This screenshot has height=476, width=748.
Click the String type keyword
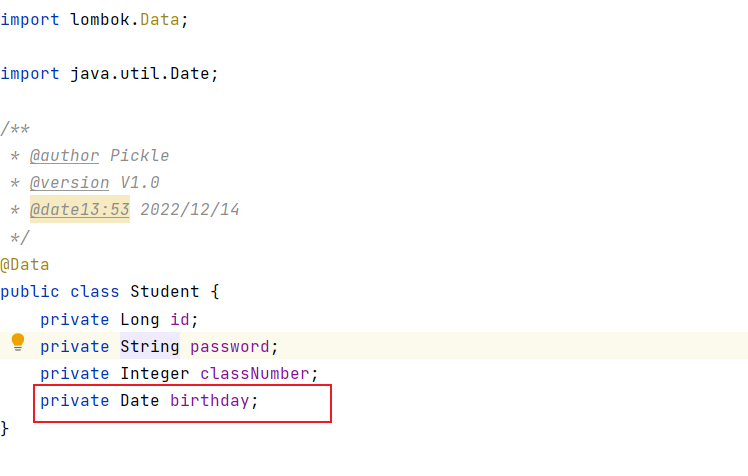(149, 346)
